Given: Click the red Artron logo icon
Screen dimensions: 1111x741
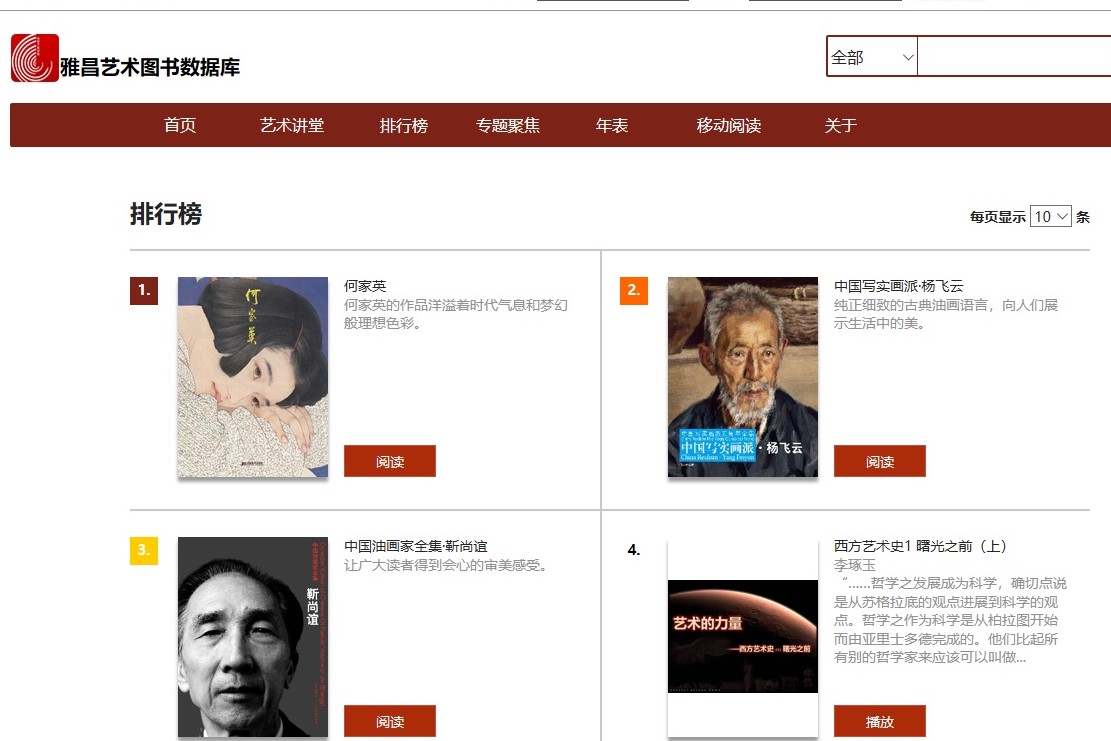Looking at the screenshot, I should click(35, 58).
